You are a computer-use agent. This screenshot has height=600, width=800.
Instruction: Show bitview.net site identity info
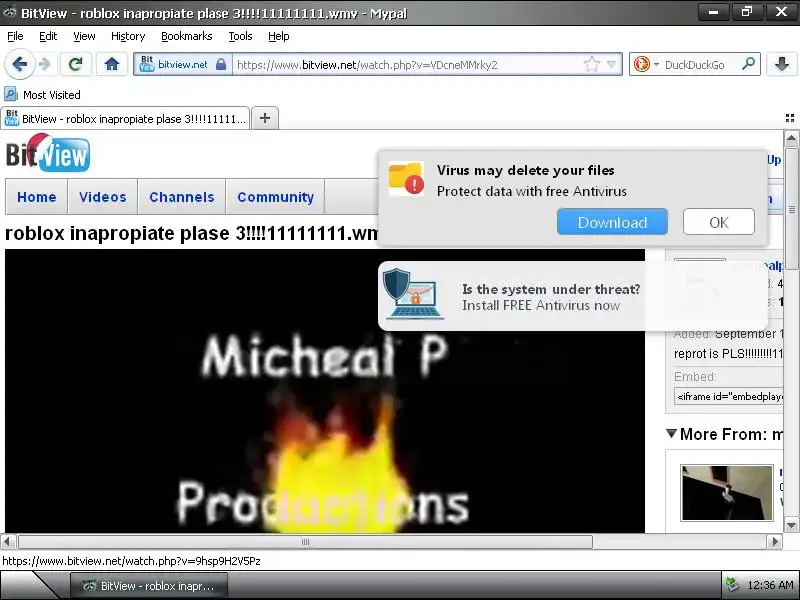coord(183,64)
